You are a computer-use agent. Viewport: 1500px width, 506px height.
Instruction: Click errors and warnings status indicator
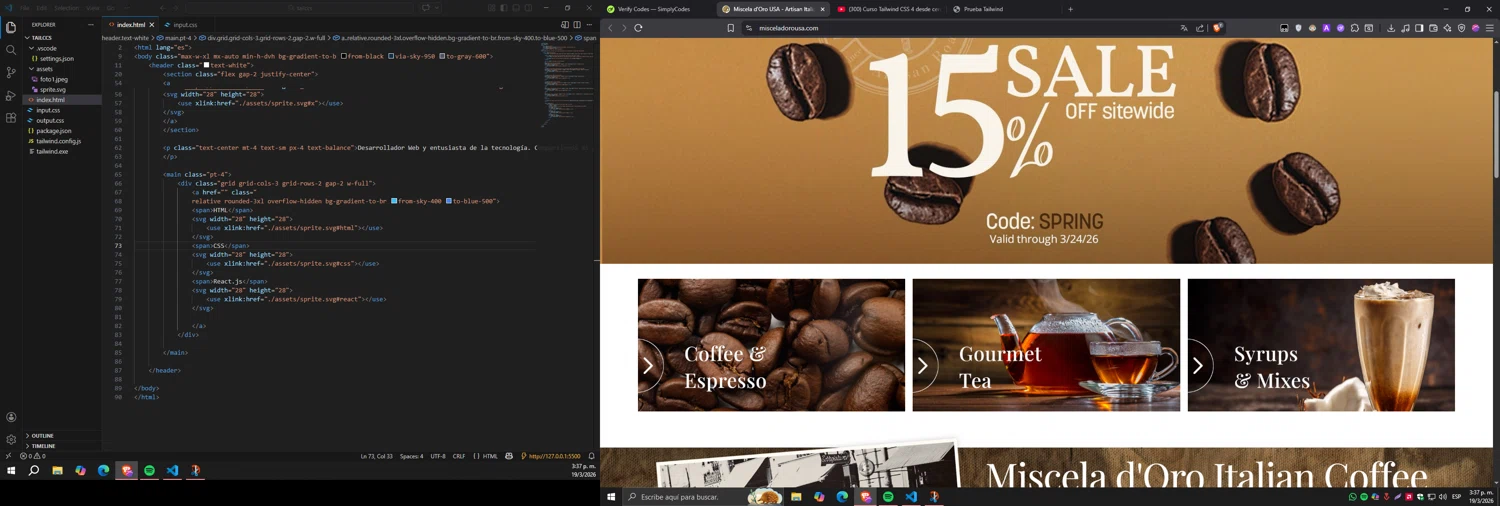tap(32, 456)
